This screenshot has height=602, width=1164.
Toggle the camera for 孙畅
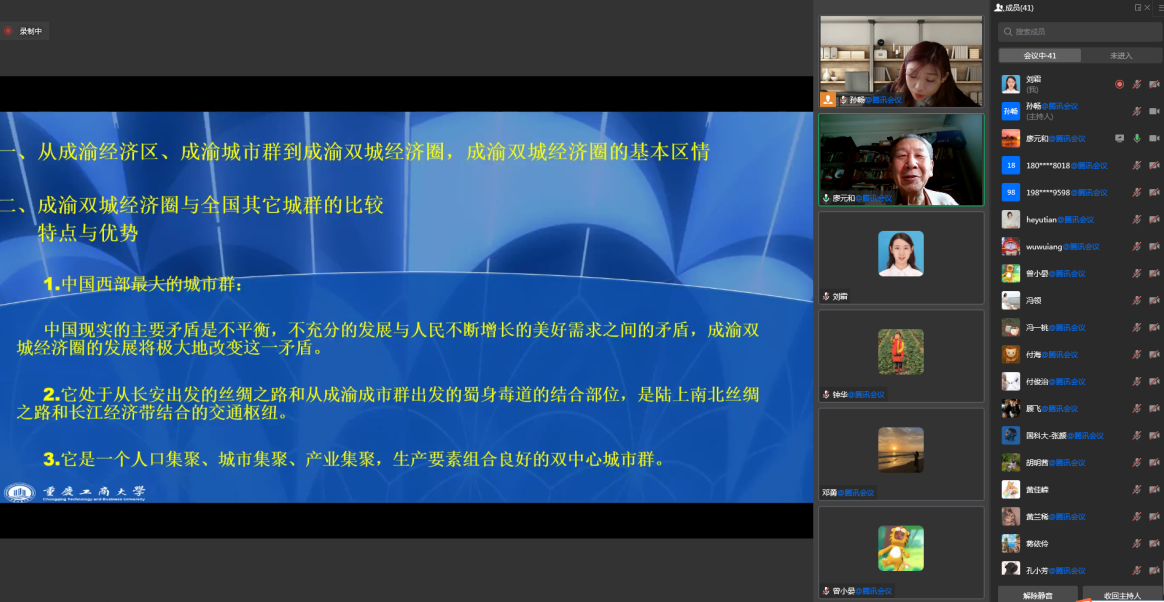click(x=1154, y=111)
